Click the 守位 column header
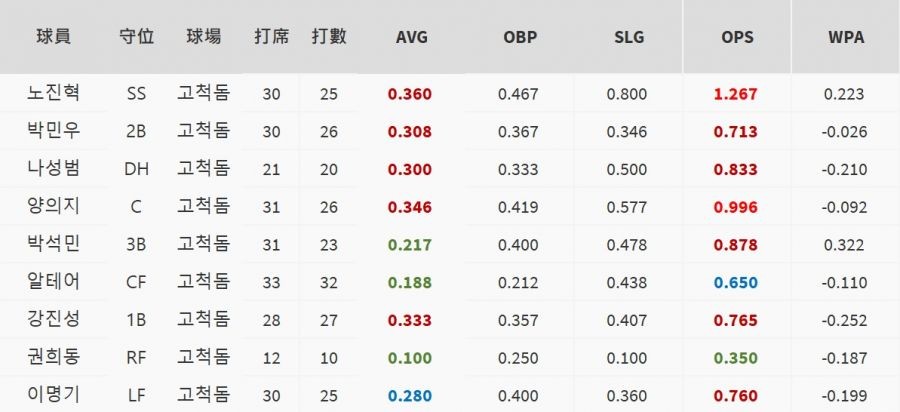 tap(136, 37)
